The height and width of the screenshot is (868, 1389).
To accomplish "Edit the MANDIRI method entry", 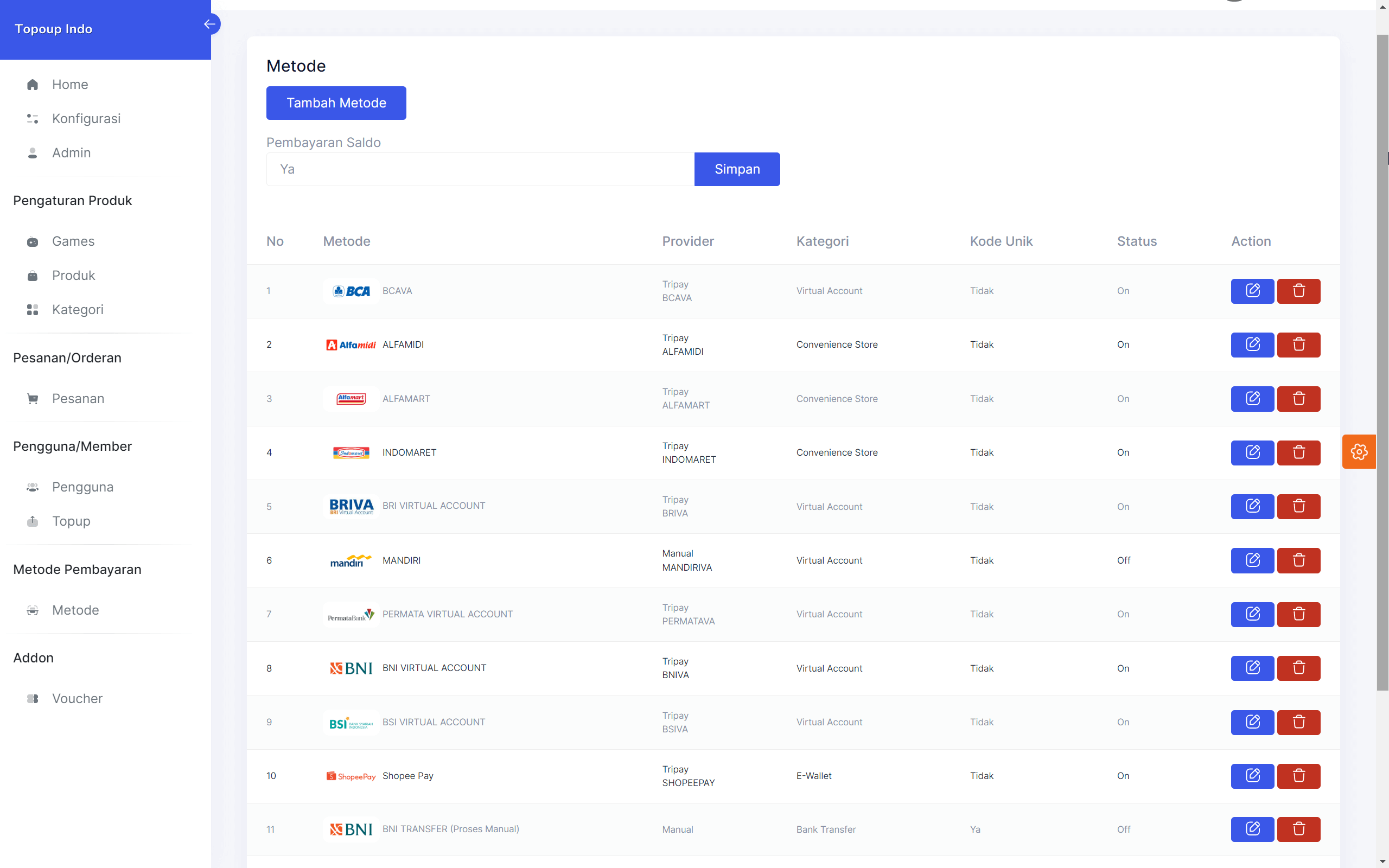I will tap(1252, 560).
